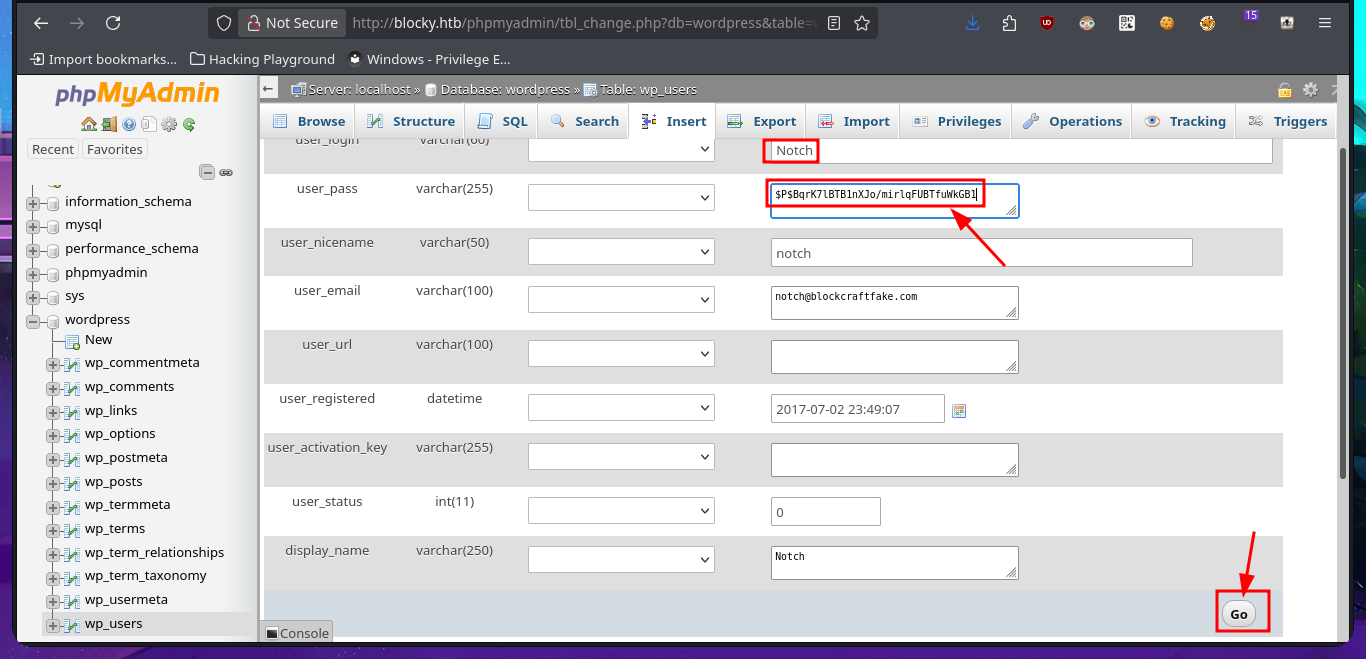Click the phpMyAdmin Home icon
The height and width of the screenshot is (659, 1366).
coord(89,125)
